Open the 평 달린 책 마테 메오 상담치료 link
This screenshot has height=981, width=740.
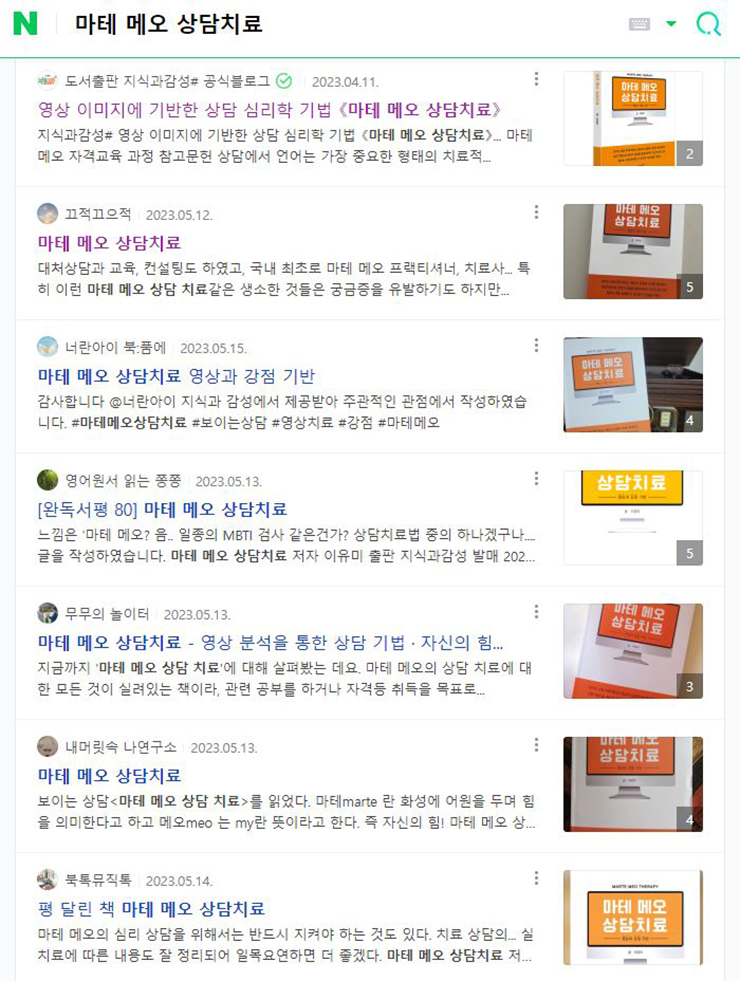point(151,909)
